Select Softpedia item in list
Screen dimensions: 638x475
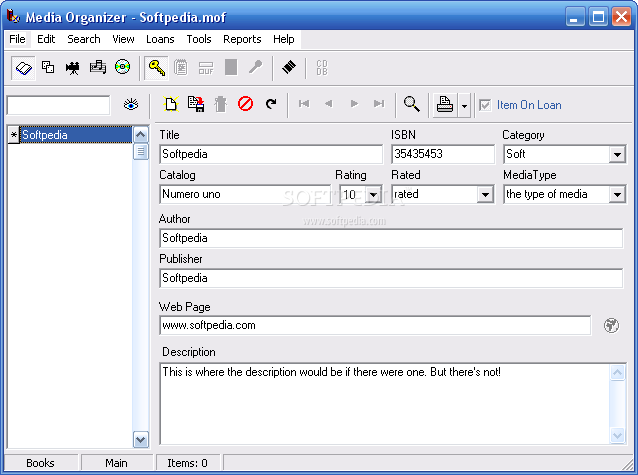point(76,135)
